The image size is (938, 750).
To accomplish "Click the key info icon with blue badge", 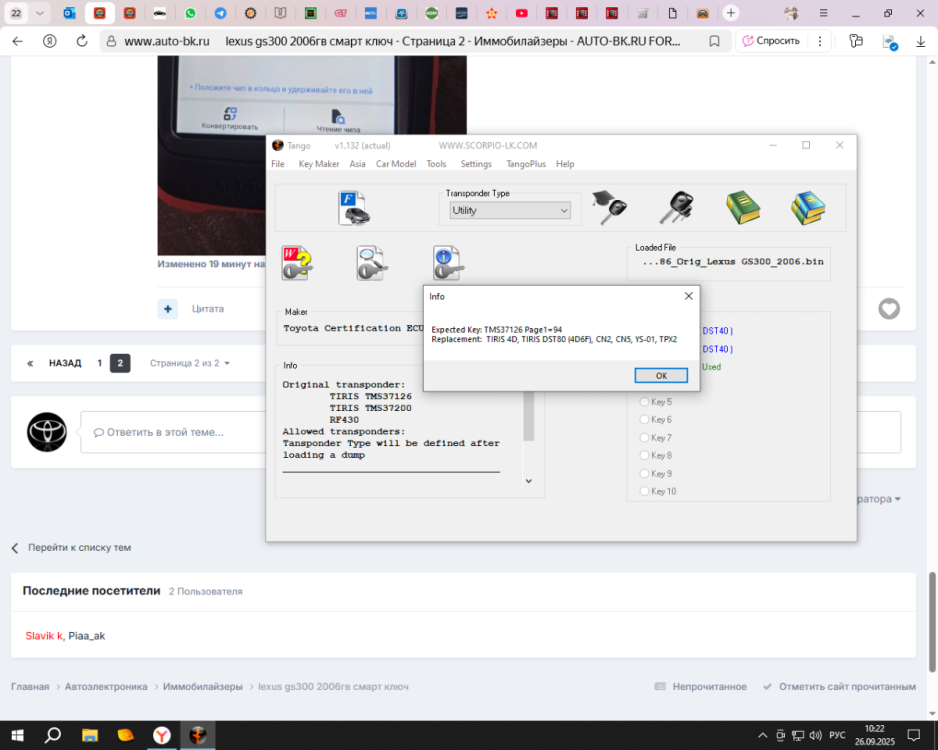I will [447, 263].
